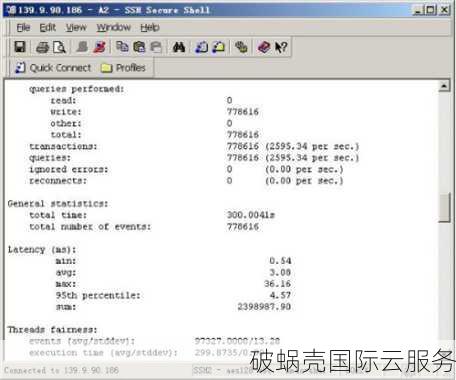Click the 'queries performed:' line
Viewport: 456px width, 380px height.
[77, 89]
